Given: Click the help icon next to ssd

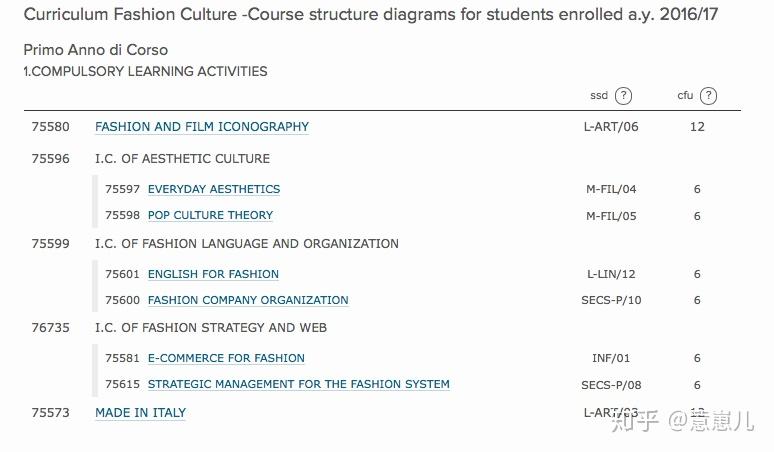Looking at the screenshot, I should 623,96.
